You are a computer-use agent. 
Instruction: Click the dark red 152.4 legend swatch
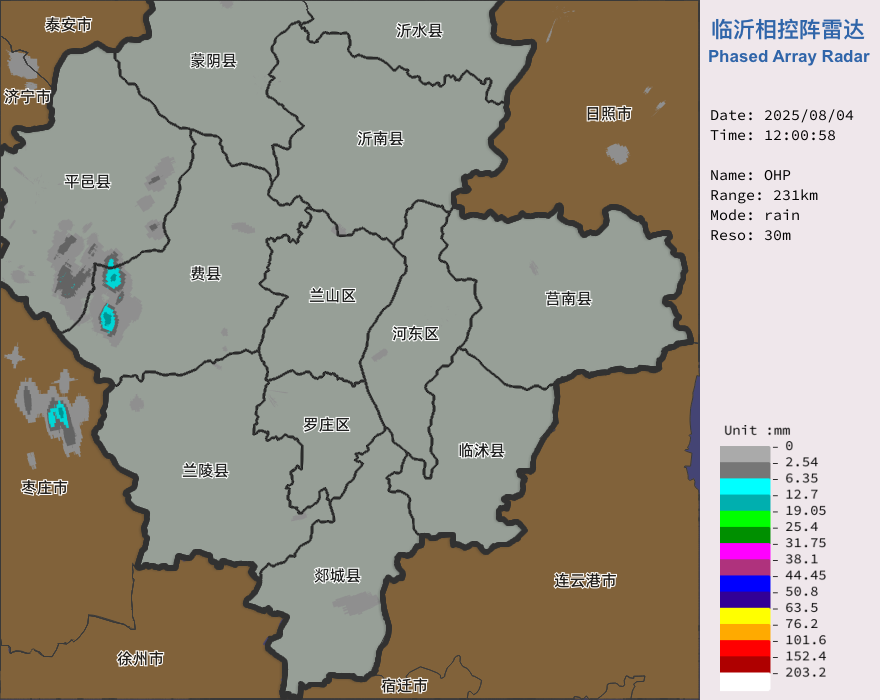tap(745, 665)
